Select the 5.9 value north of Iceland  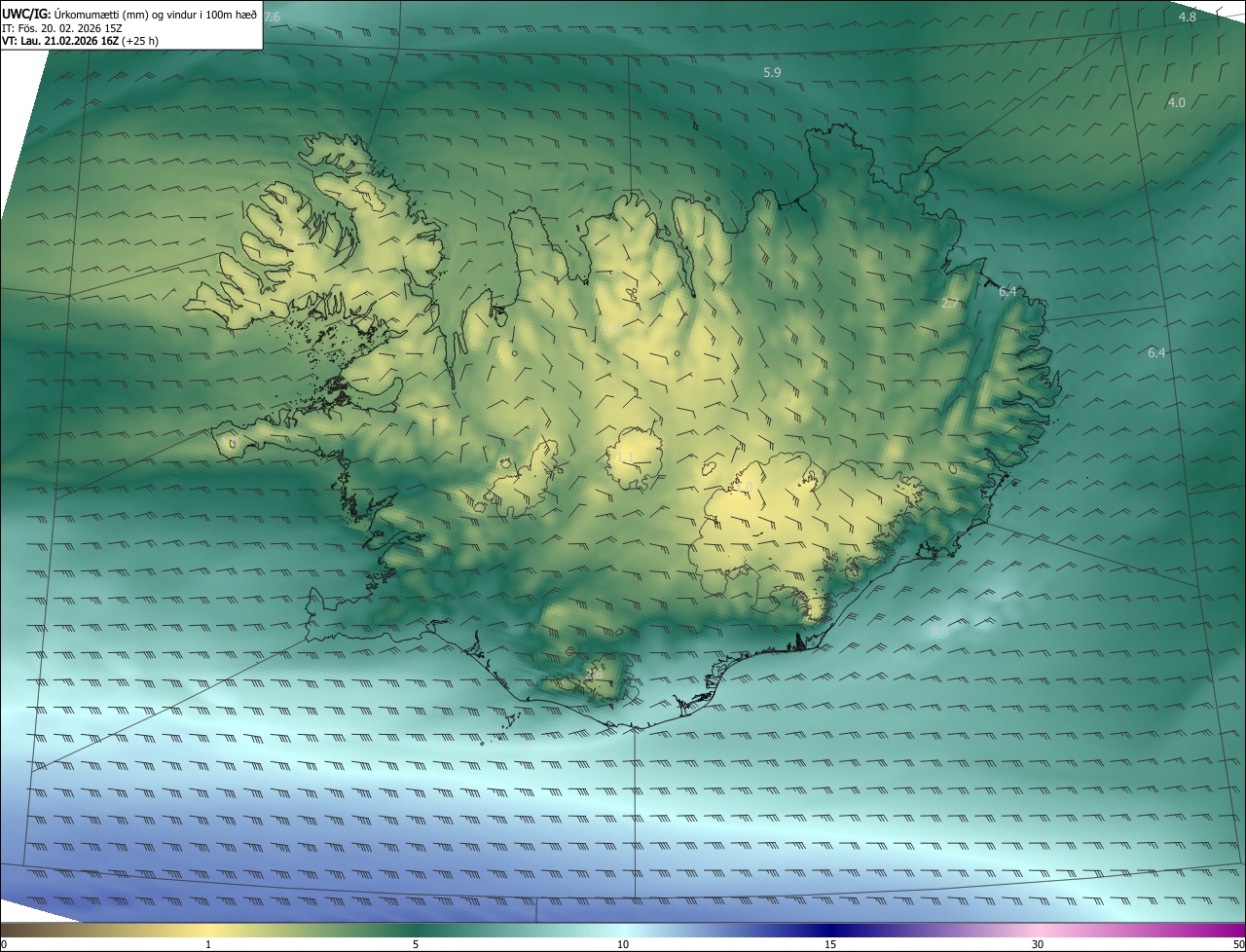(772, 73)
